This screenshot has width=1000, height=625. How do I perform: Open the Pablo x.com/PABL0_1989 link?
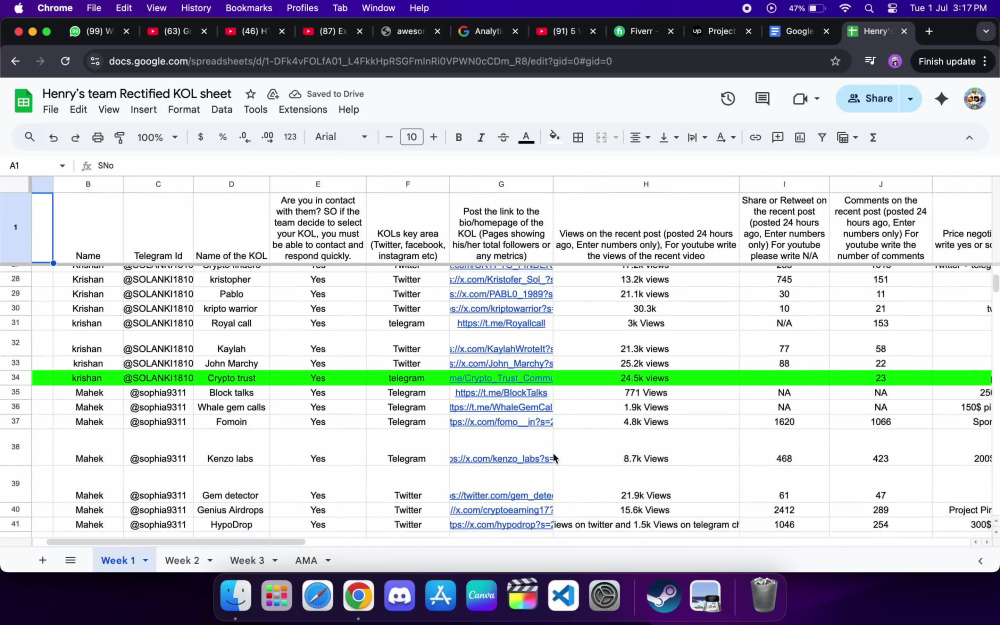[501, 294]
